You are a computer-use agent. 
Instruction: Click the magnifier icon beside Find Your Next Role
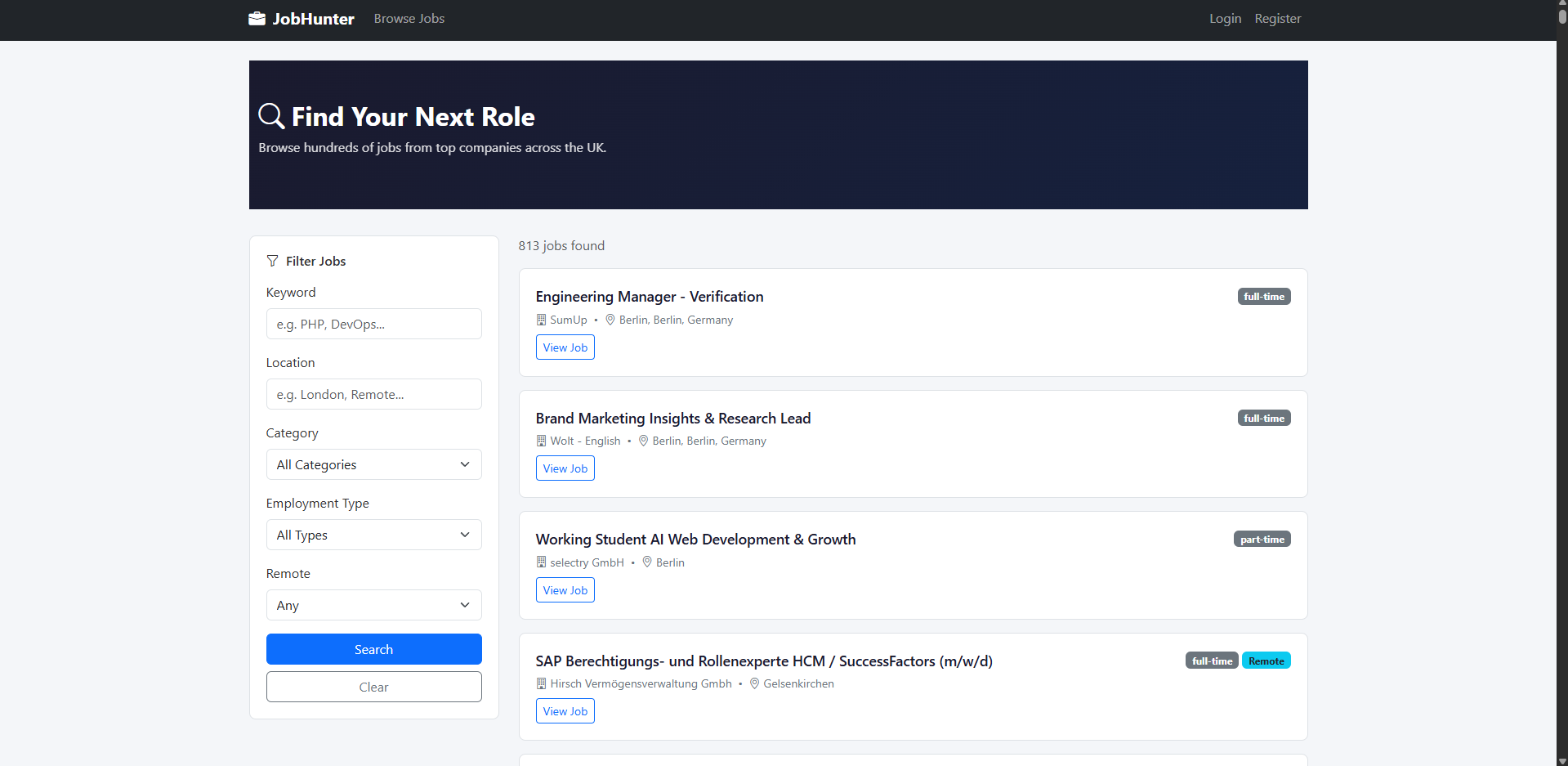tap(271, 116)
